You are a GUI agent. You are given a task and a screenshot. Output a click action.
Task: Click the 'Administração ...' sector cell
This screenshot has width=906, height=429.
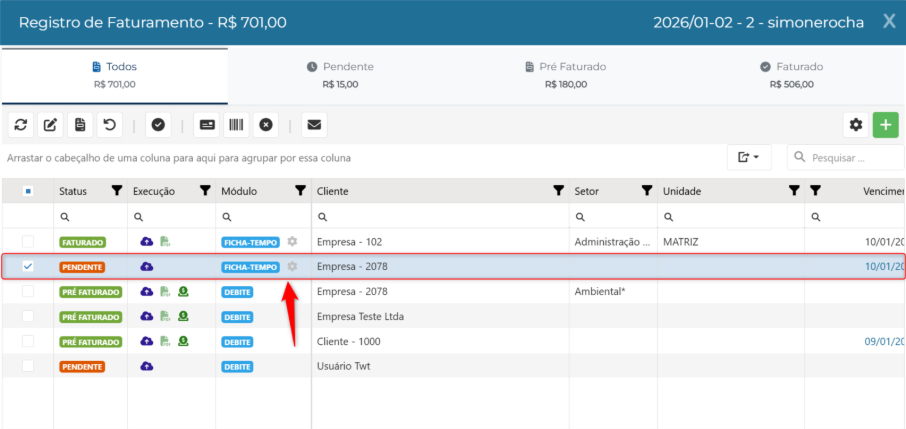pyautogui.click(x=613, y=242)
